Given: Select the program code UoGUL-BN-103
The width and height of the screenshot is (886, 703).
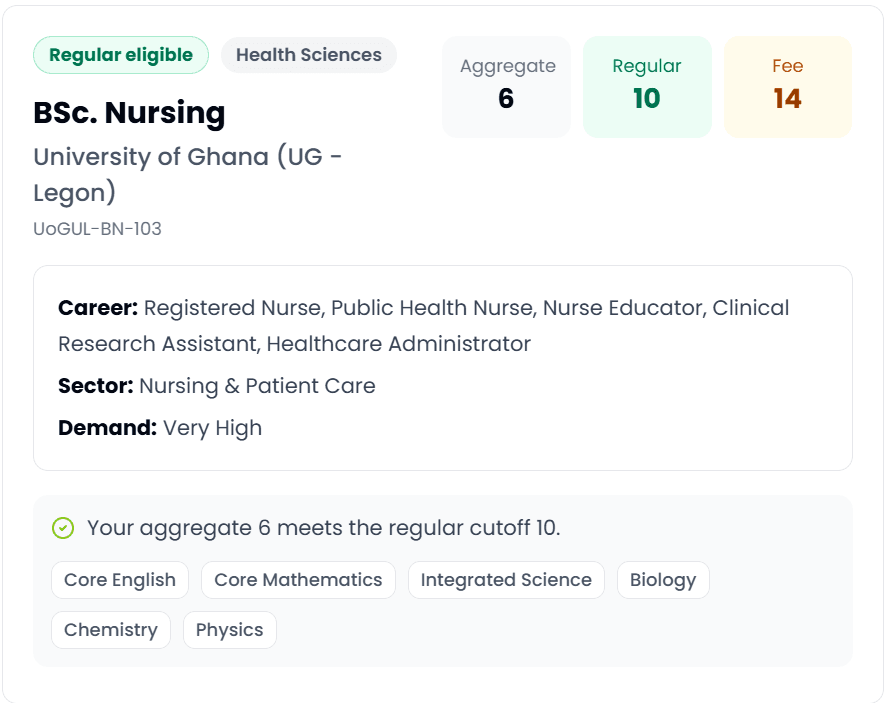Looking at the screenshot, I should (97, 229).
